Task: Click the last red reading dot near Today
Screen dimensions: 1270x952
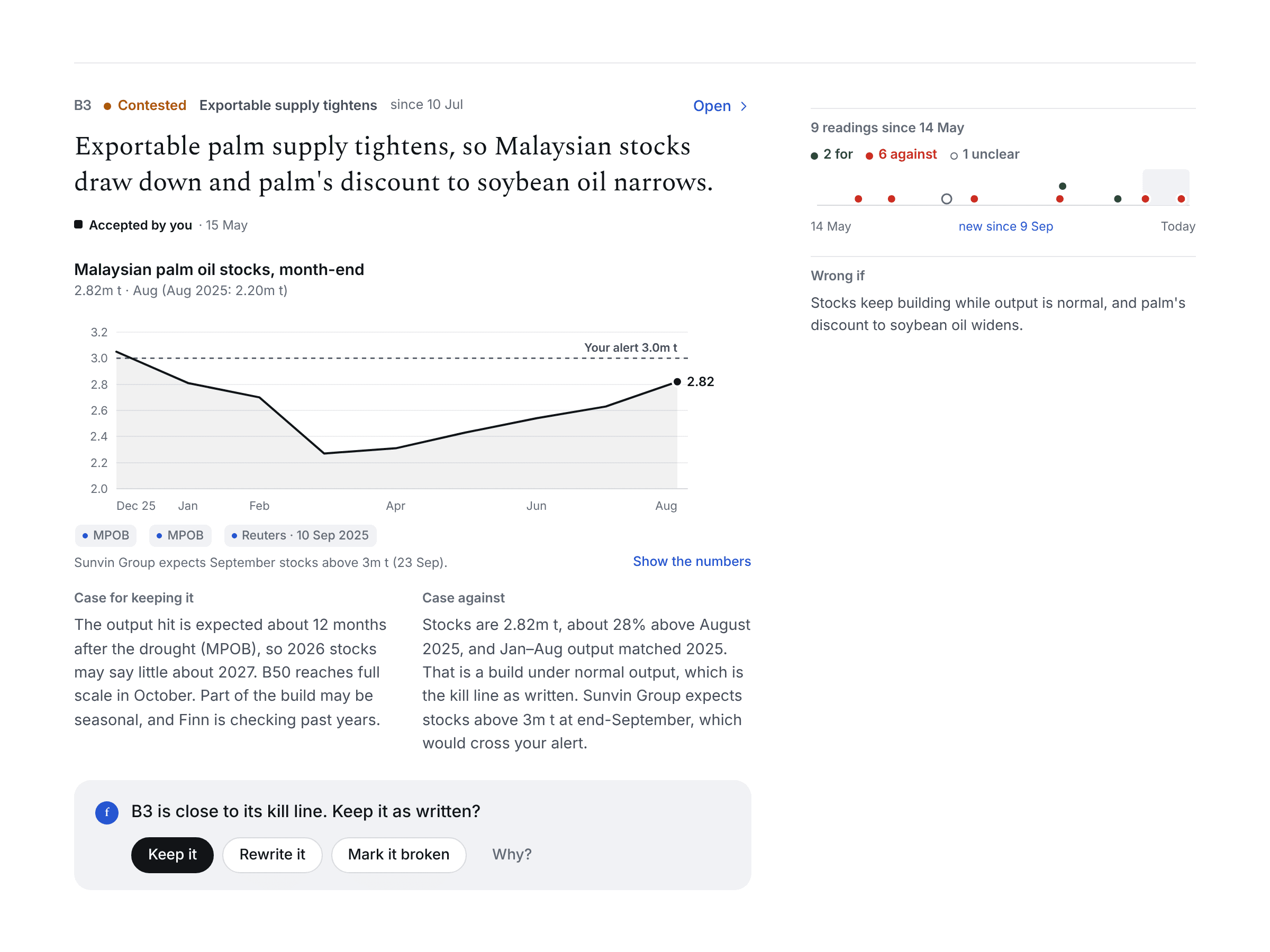Action: [x=1181, y=199]
